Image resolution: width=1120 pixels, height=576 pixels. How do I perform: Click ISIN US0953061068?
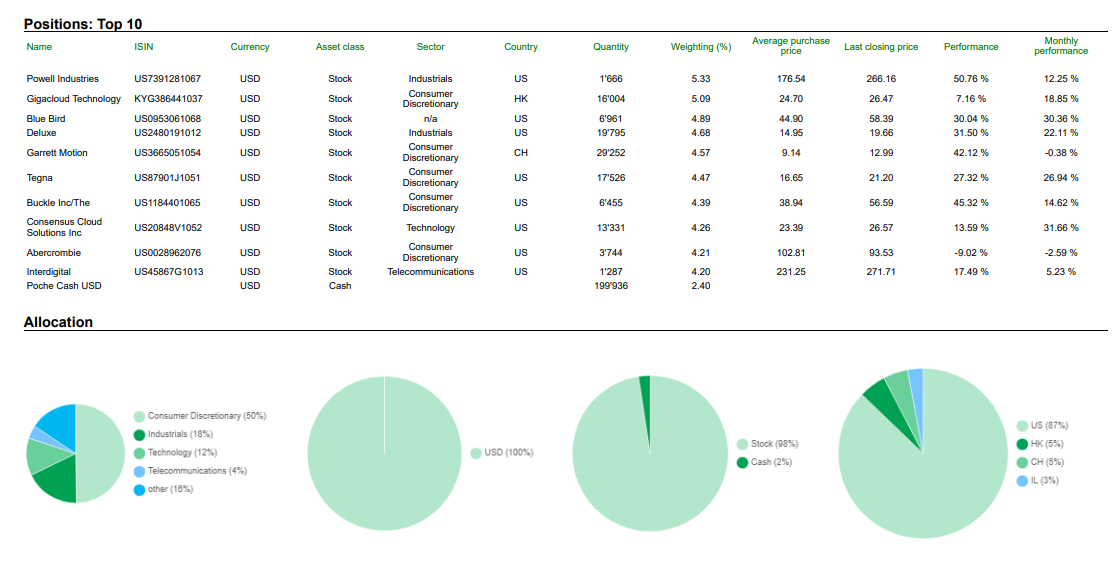pos(168,119)
